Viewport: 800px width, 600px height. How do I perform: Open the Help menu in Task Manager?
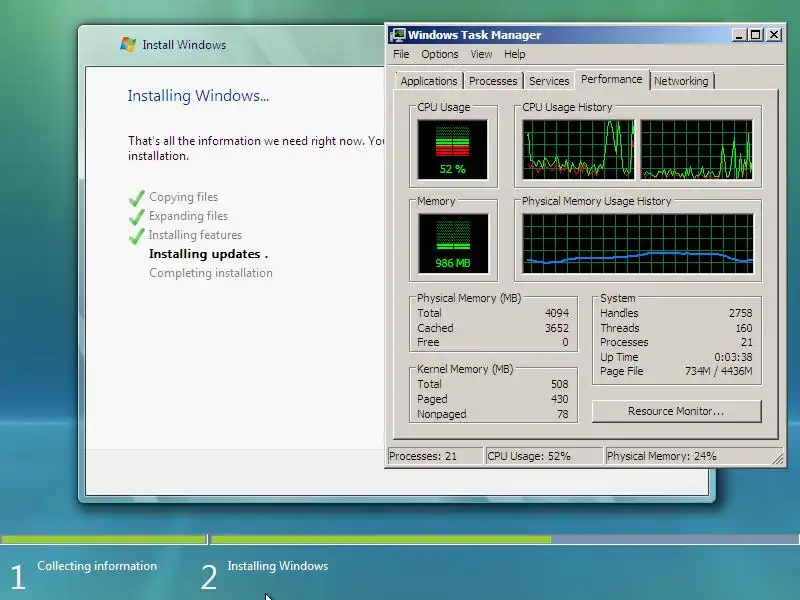coord(514,54)
